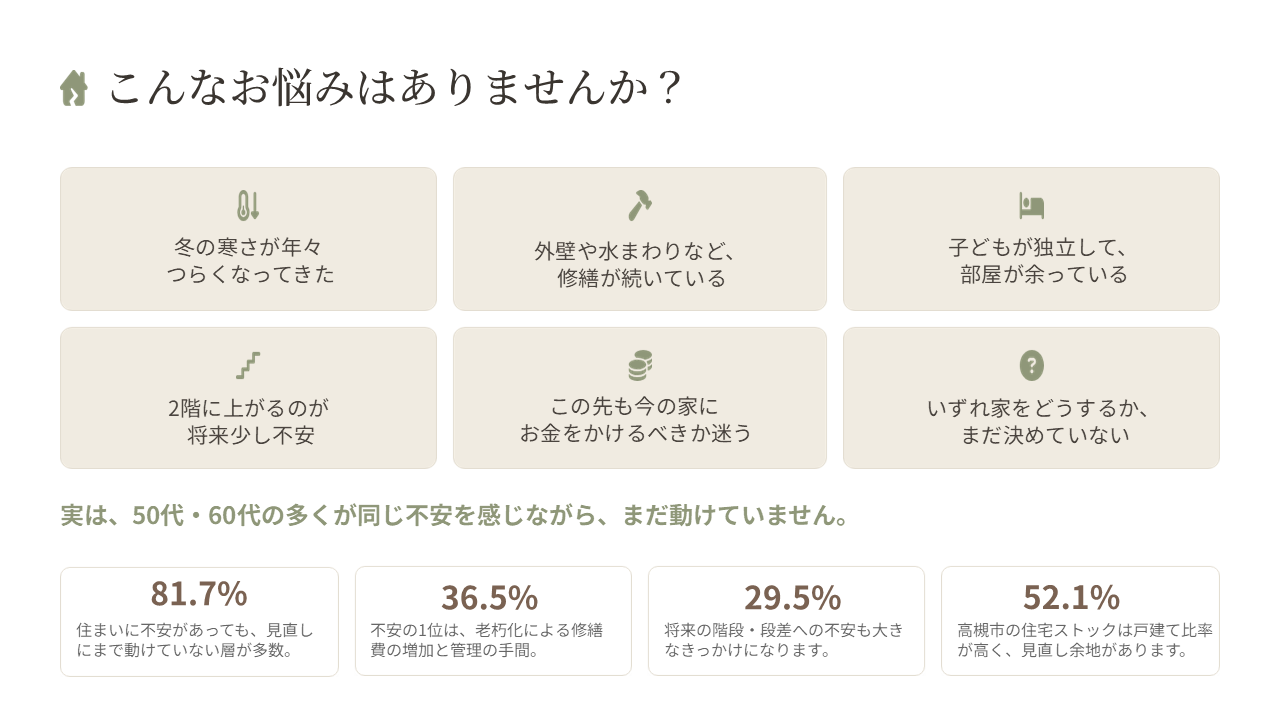1280x720 pixels.
Task: Click the green 実は、50代・60代 subheading
Action: coord(455,515)
